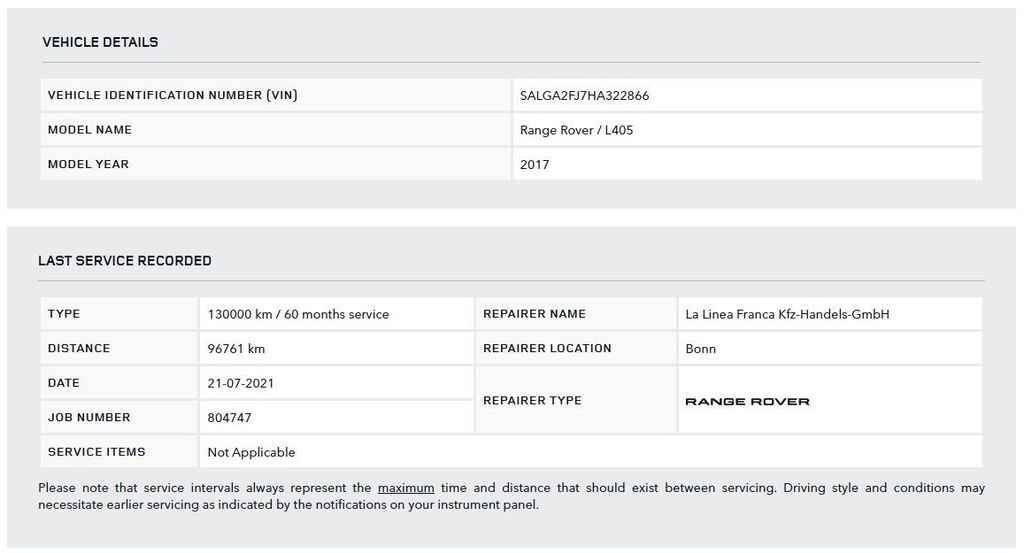Image resolution: width=1024 pixels, height=553 pixels.
Task: Click the Model Name label
Action: 90,130
